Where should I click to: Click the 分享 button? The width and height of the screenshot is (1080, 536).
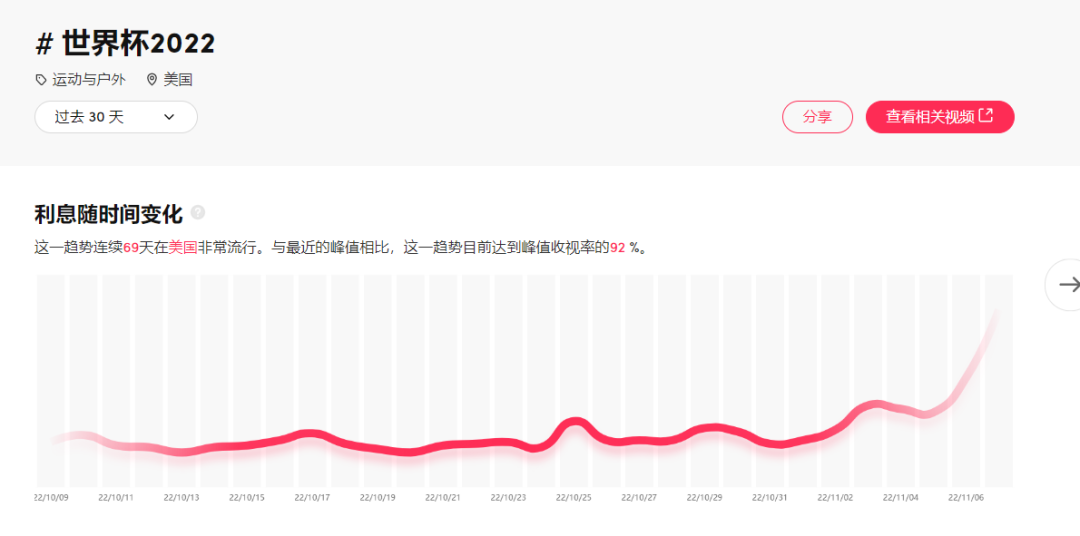pyautogui.click(x=817, y=117)
